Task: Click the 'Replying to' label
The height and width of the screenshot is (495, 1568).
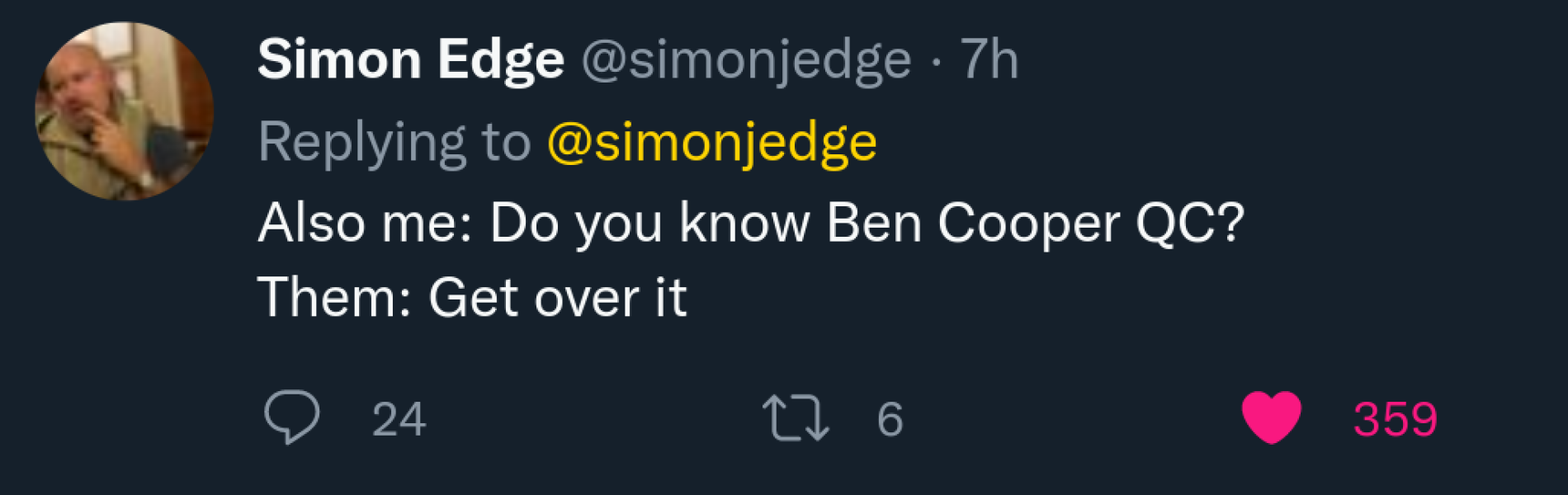Action: (394, 142)
